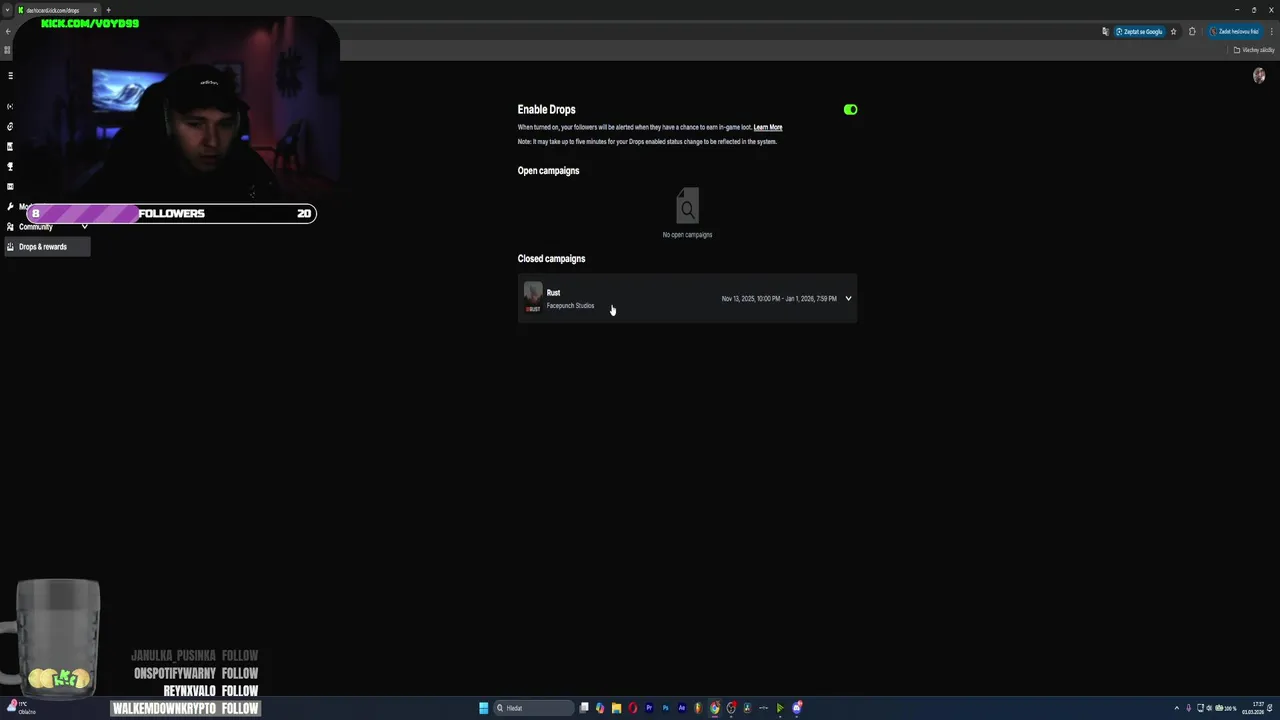Open the Windows Start menu
The image size is (1280, 720).
click(x=484, y=708)
